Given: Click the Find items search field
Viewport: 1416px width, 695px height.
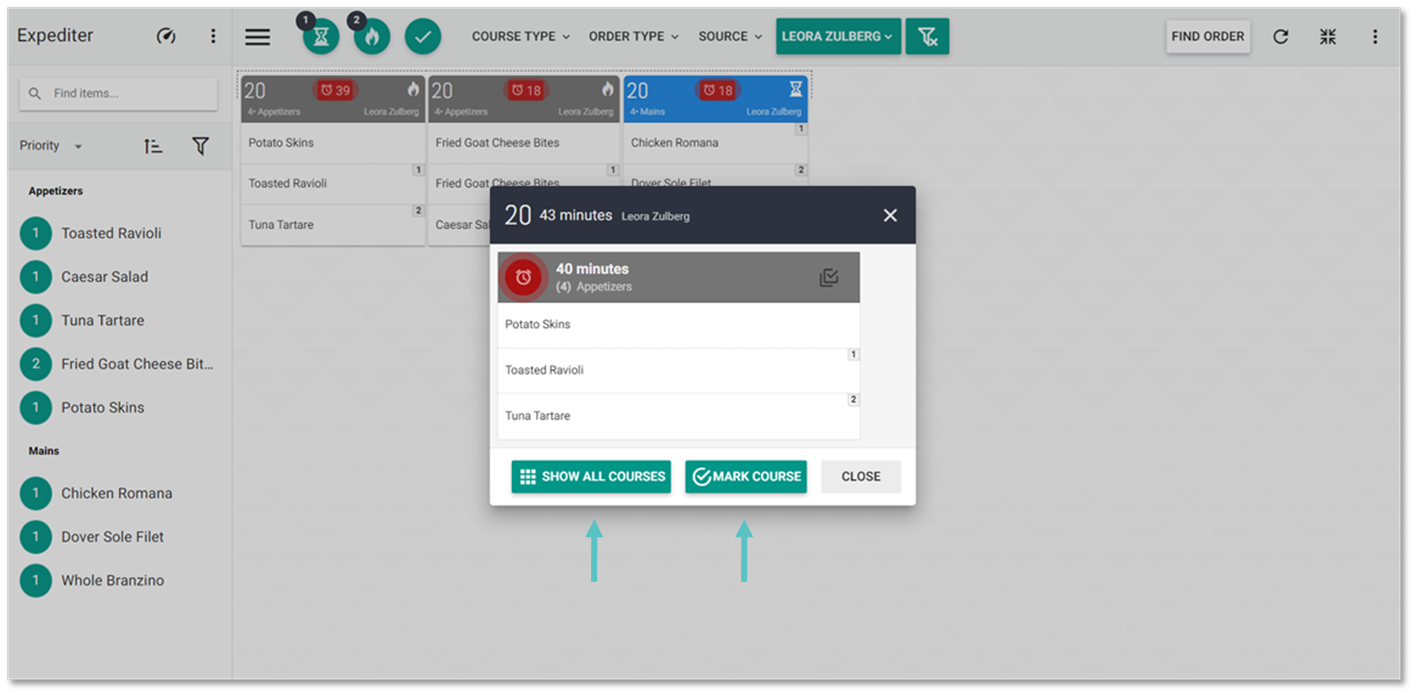Looking at the screenshot, I should point(119,93).
